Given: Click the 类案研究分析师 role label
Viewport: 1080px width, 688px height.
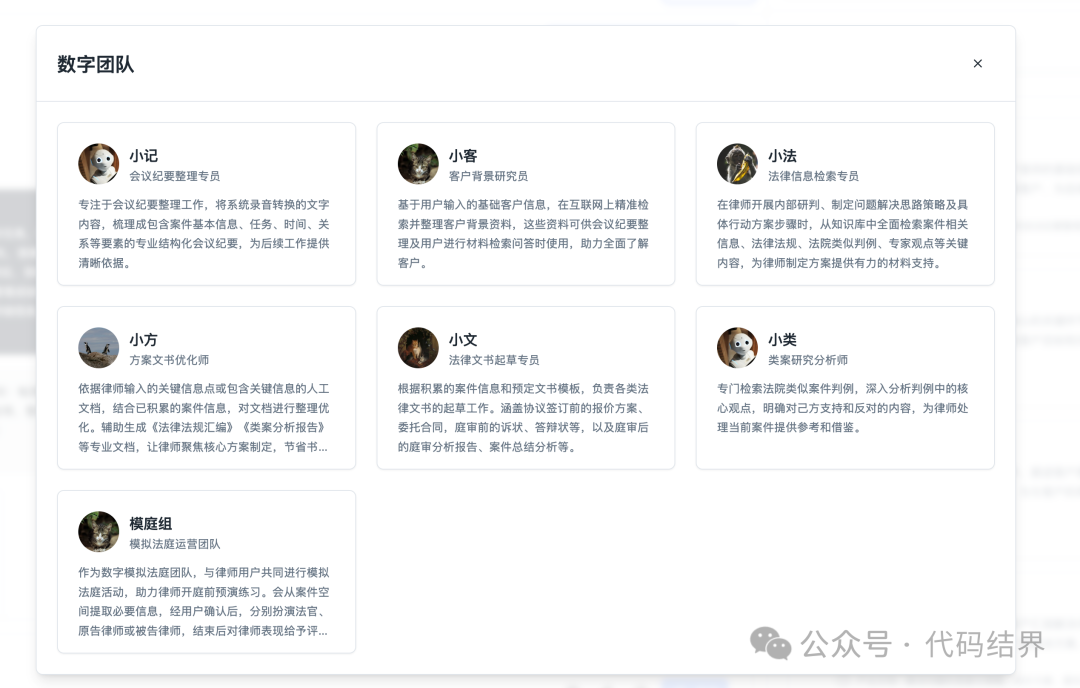Looking at the screenshot, I should point(807,360).
